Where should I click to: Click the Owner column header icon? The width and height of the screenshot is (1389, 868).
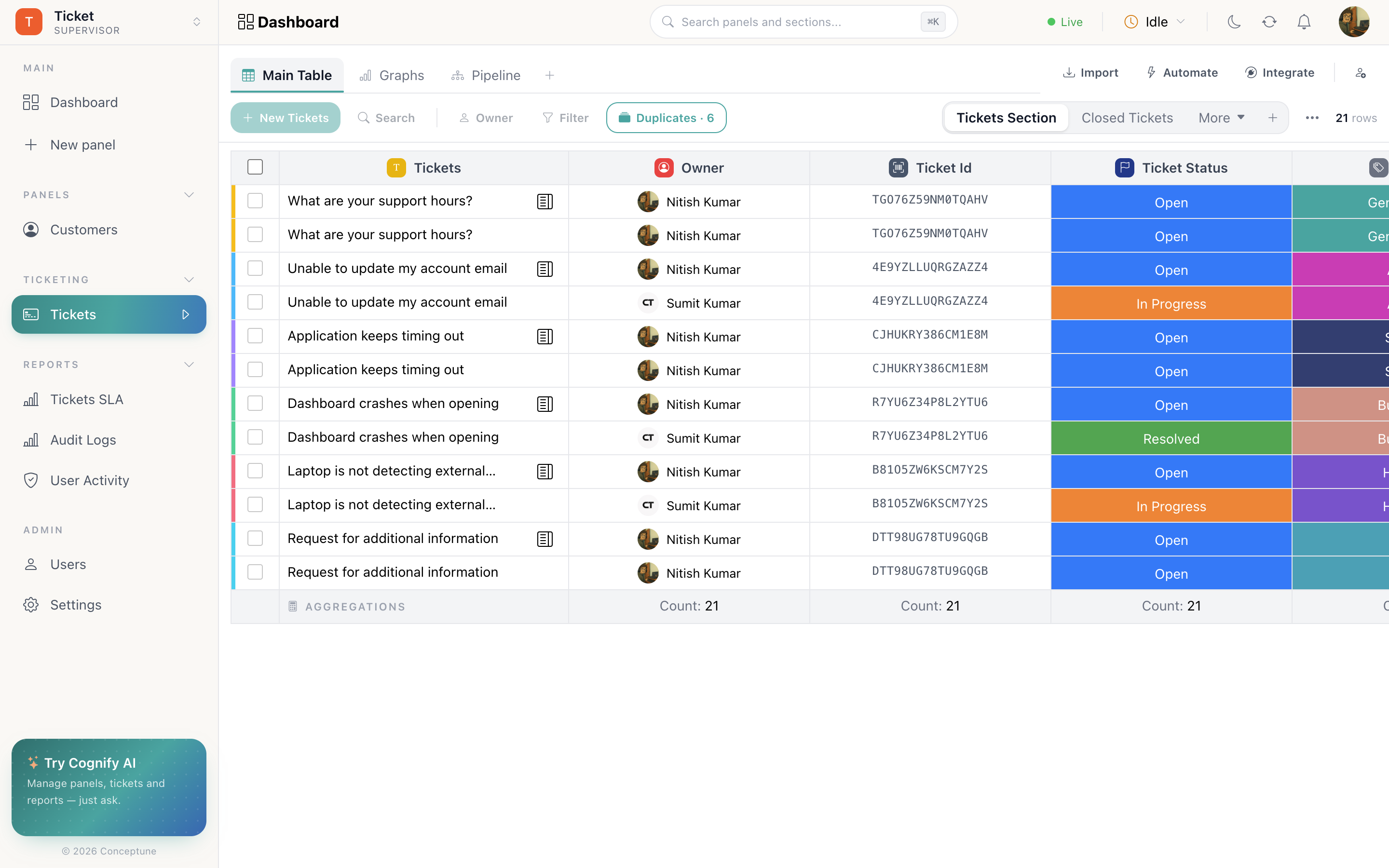coord(664,168)
